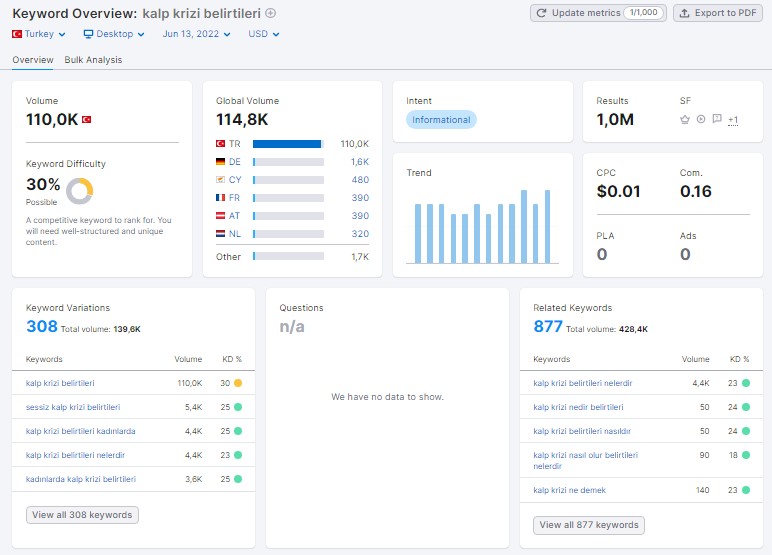
Task: Show the +1 additional SERP features
Action: 733,120
